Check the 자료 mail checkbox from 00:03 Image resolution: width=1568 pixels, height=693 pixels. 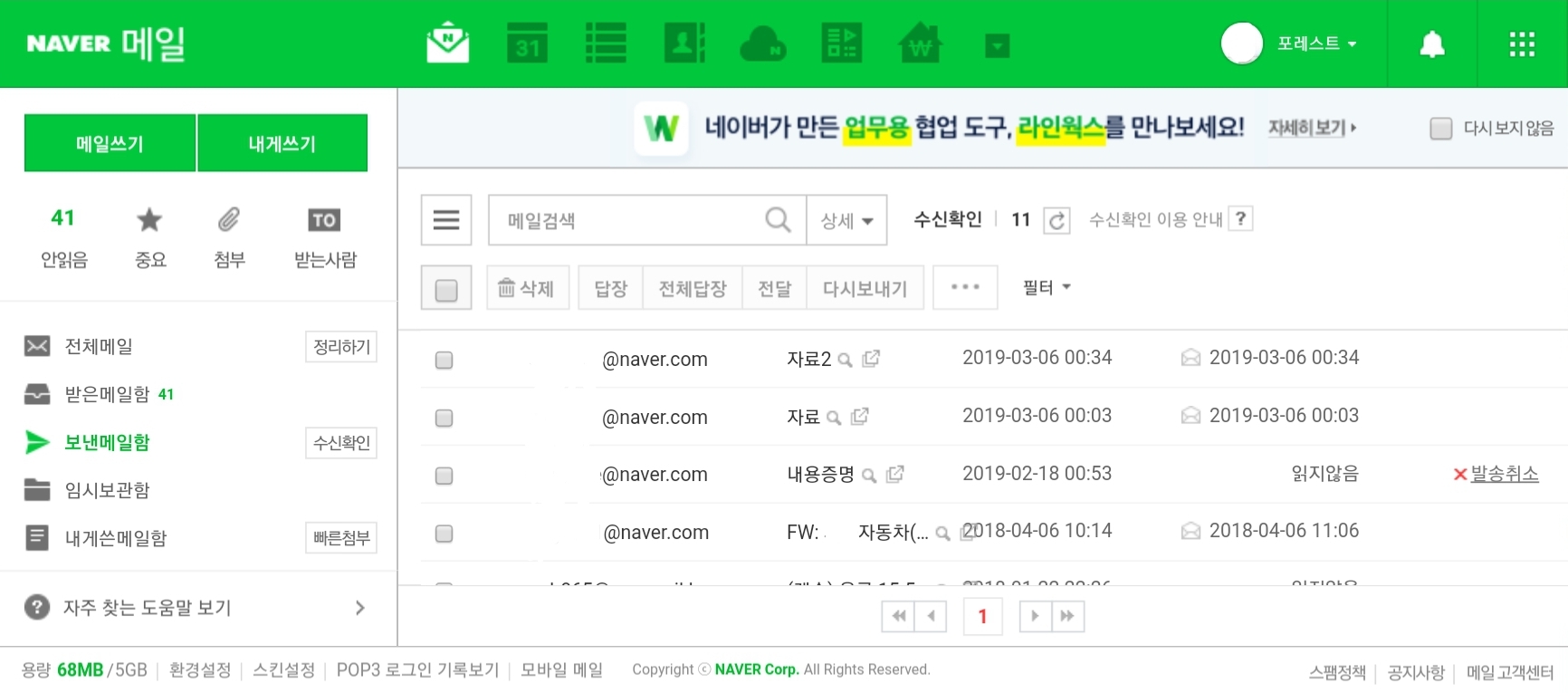pos(444,418)
